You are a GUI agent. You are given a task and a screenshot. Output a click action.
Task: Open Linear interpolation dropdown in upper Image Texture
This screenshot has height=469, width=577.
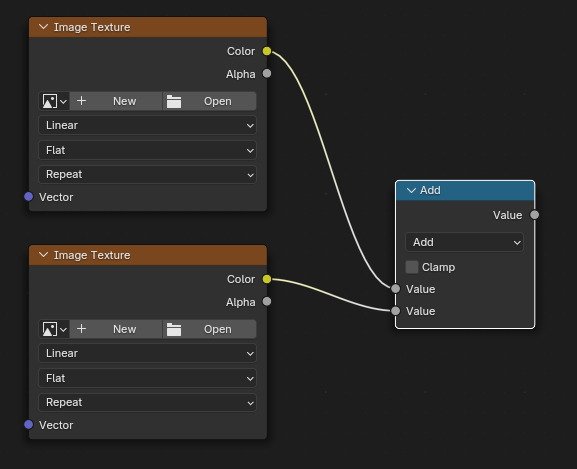point(147,125)
